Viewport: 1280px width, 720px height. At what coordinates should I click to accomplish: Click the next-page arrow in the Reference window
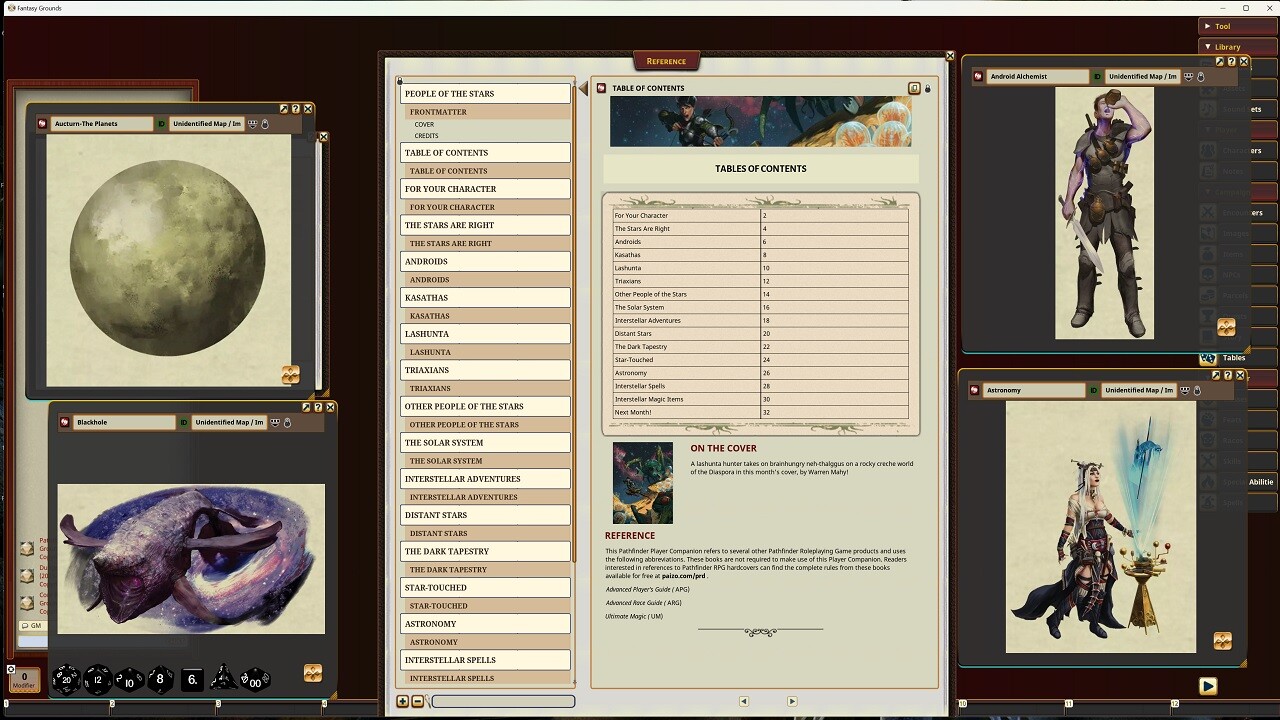pos(791,701)
